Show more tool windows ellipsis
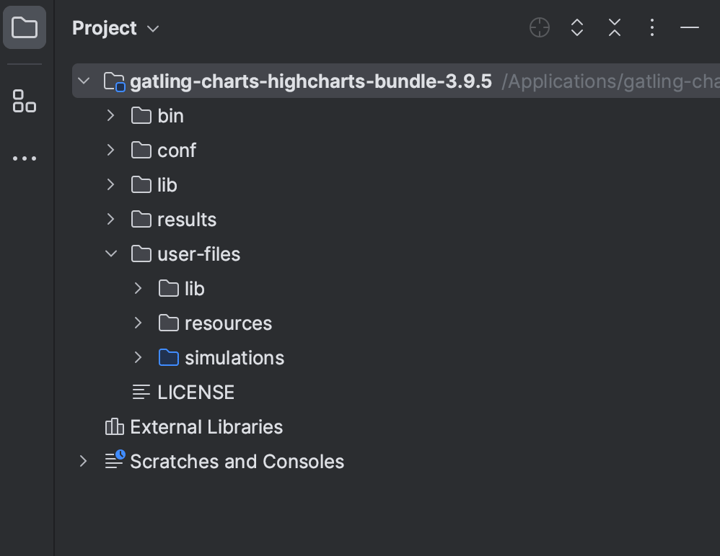 pyautogui.click(x=24, y=158)
